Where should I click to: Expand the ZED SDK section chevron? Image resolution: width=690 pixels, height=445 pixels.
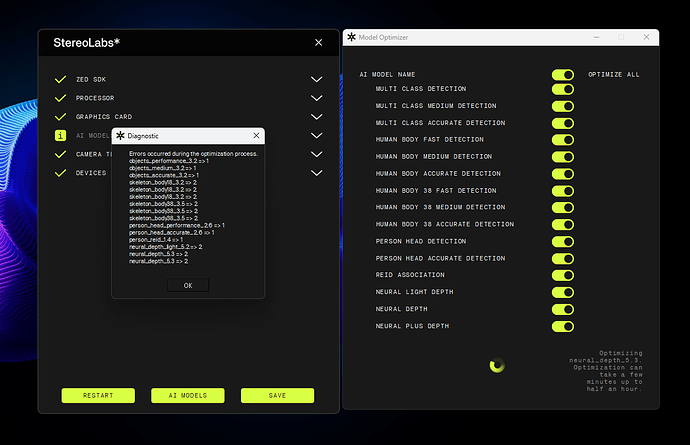317,79
